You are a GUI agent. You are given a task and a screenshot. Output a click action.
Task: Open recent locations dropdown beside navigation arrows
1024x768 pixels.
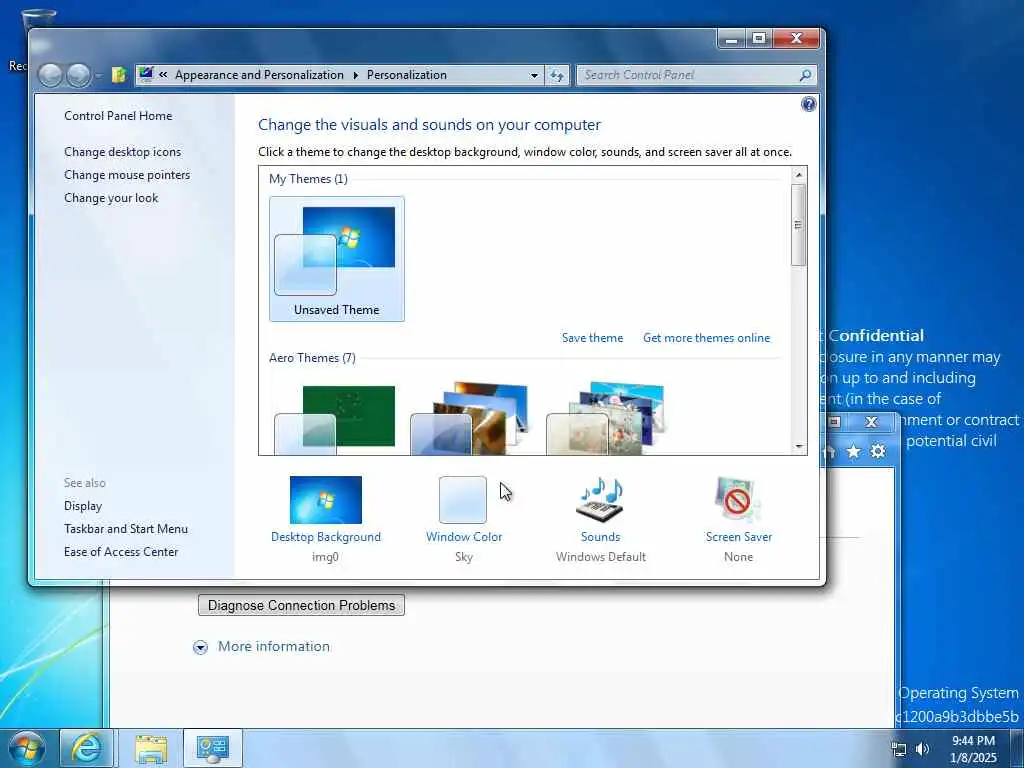[x=98, y=76]
